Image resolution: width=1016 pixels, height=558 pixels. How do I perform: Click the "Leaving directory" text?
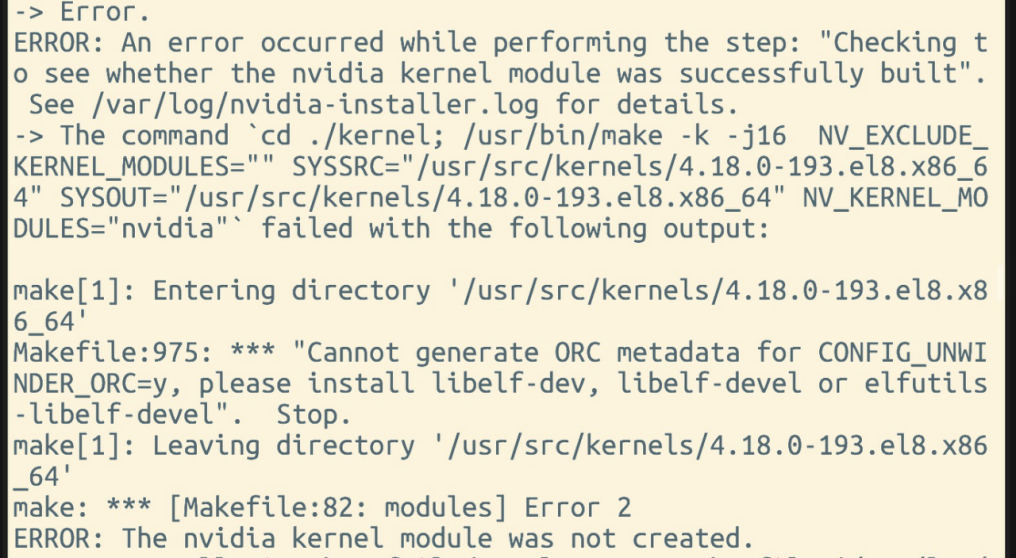coord(262,445)
